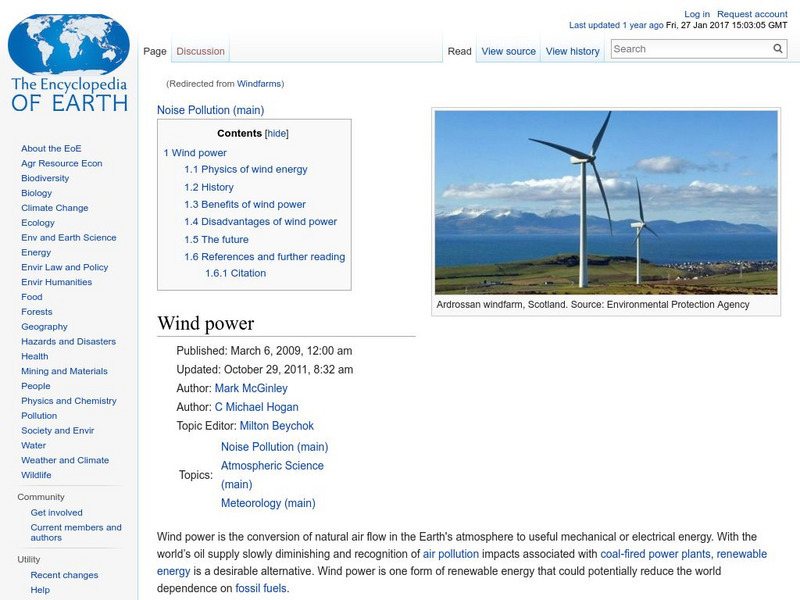Select Hazards and Disasters in sidebar

point(69,341)
